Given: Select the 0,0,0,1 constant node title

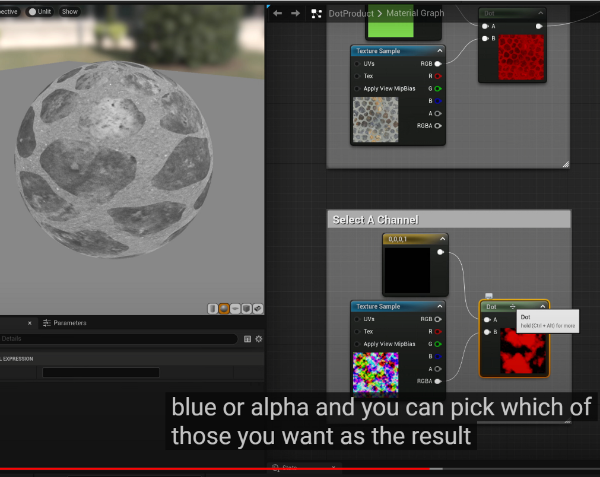Looking at the screenshot, I should pos(398,239).
